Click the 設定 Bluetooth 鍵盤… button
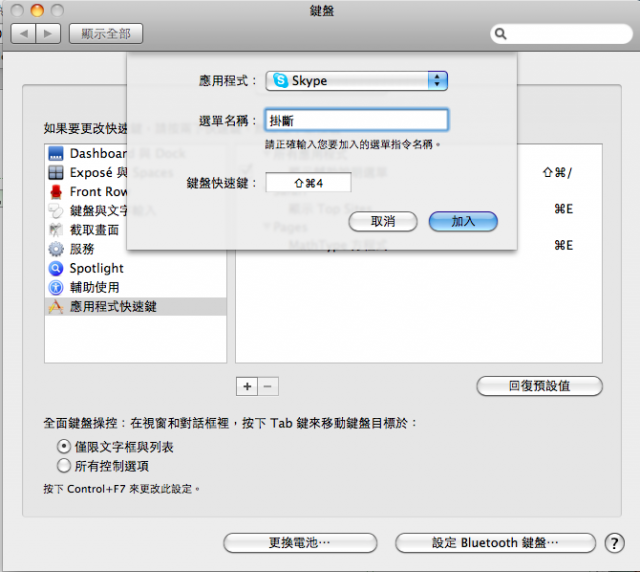The image size is (640, 572). click(x=495, y=543)
